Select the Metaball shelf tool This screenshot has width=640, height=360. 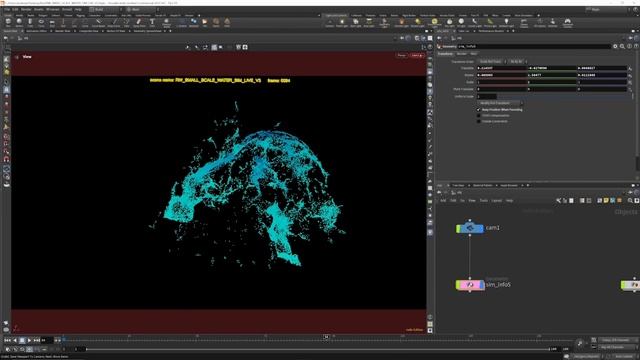point(194,22)
